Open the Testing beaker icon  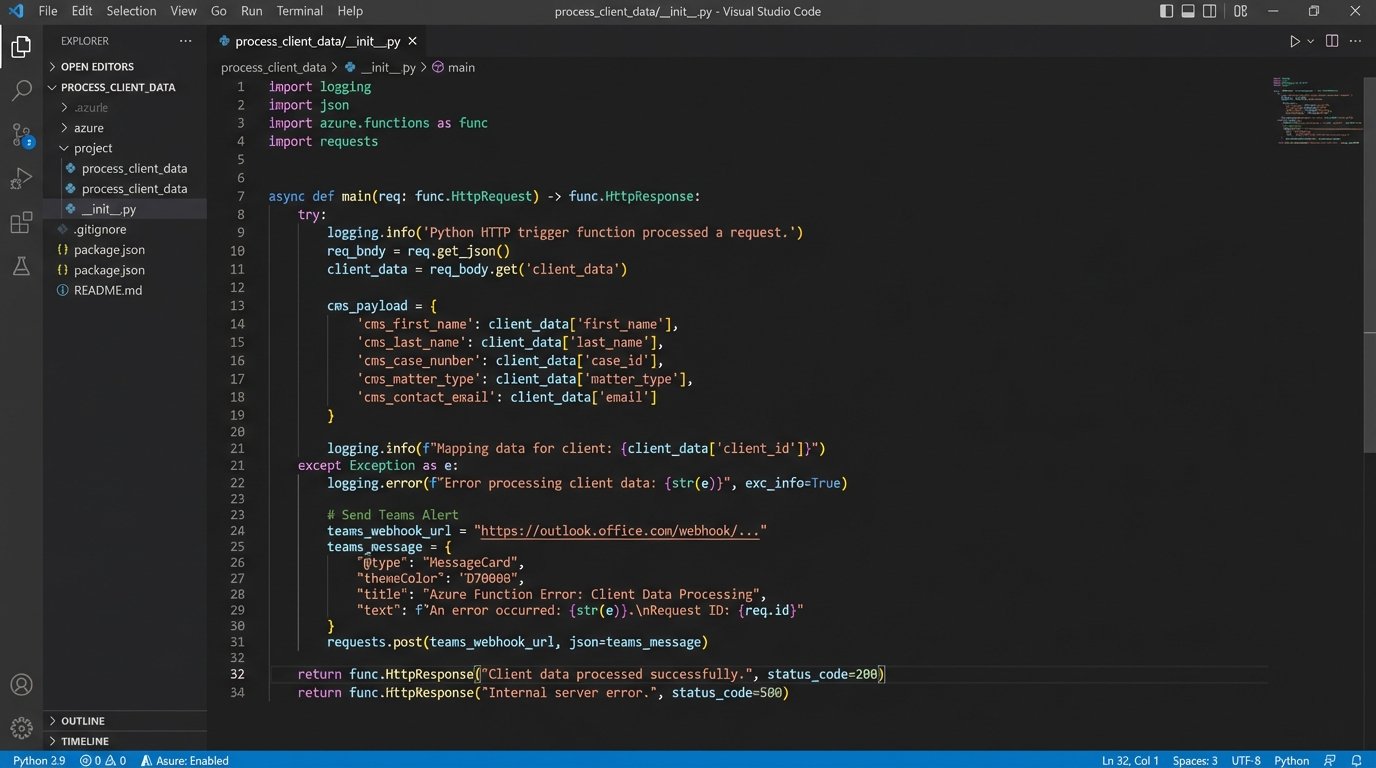click(x=21, y=266)
